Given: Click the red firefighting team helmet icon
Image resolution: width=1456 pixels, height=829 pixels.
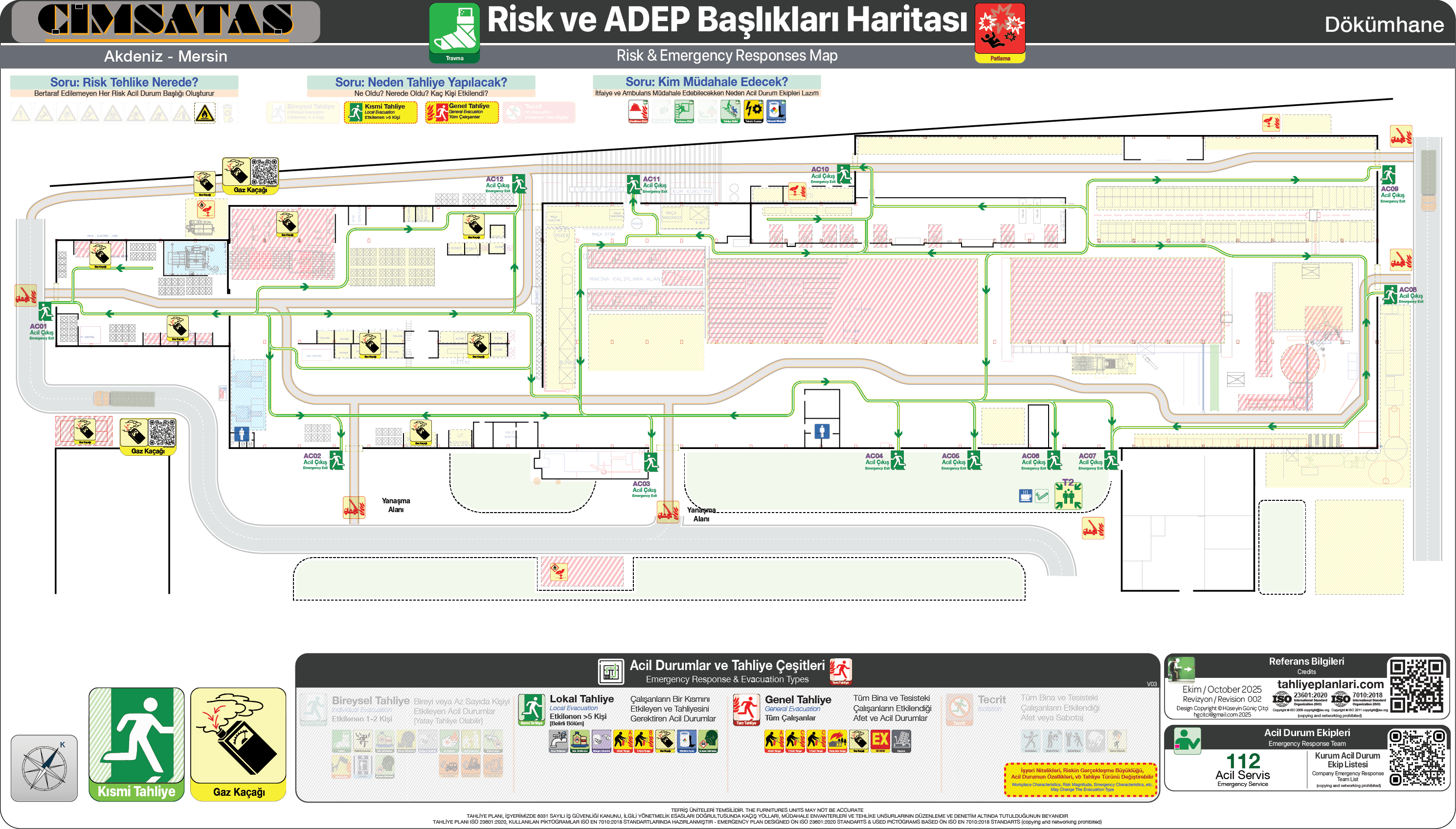Looking at the screenshot, I should coord(638,111).
